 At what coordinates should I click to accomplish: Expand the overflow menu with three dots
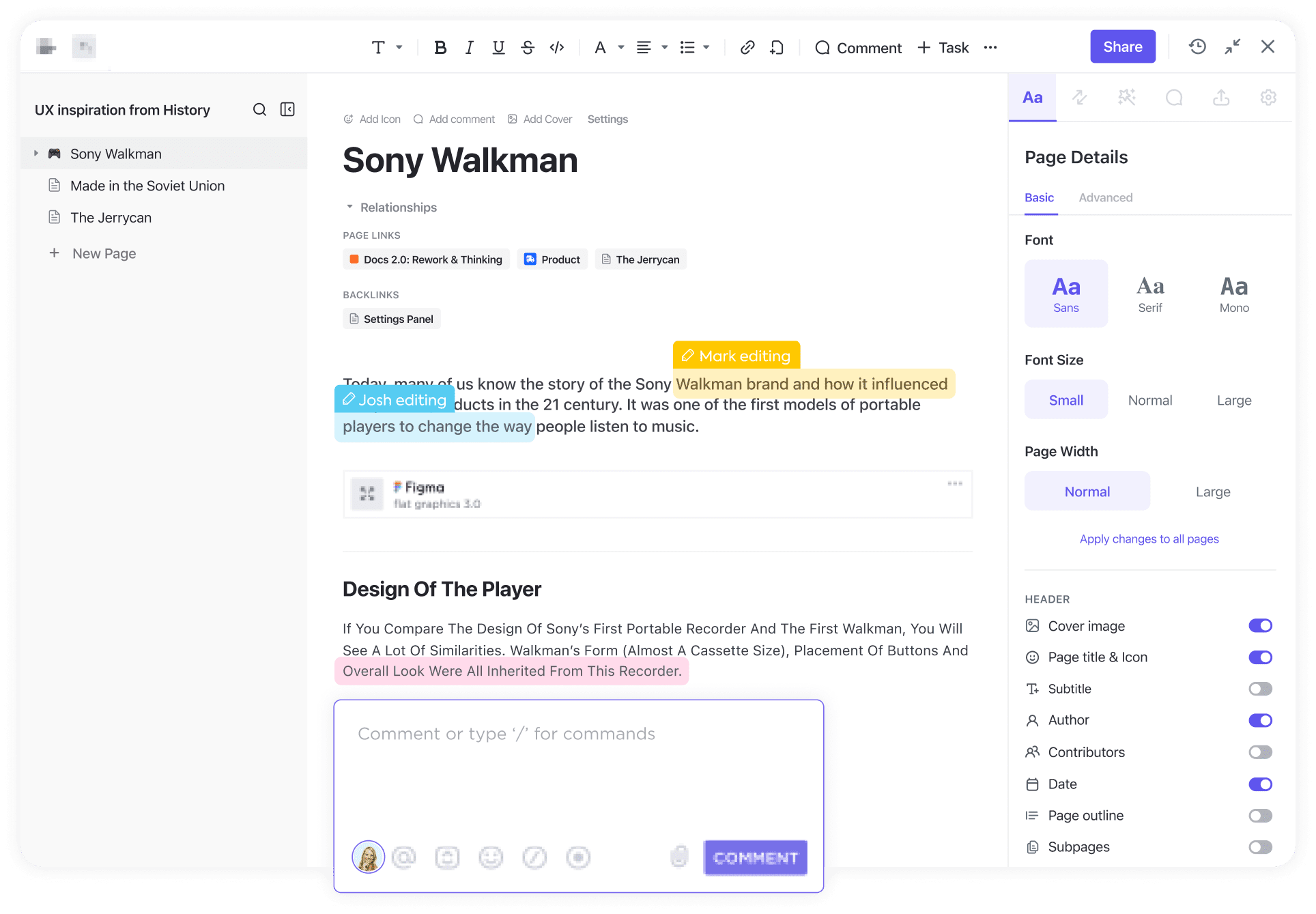pos(991,47)
